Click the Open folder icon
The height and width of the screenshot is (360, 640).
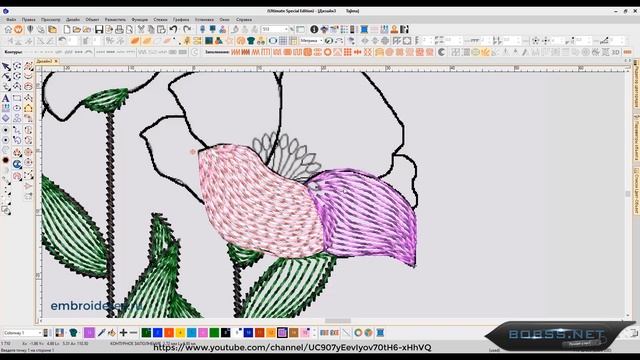pyautogui.click(x=77, y=29)
